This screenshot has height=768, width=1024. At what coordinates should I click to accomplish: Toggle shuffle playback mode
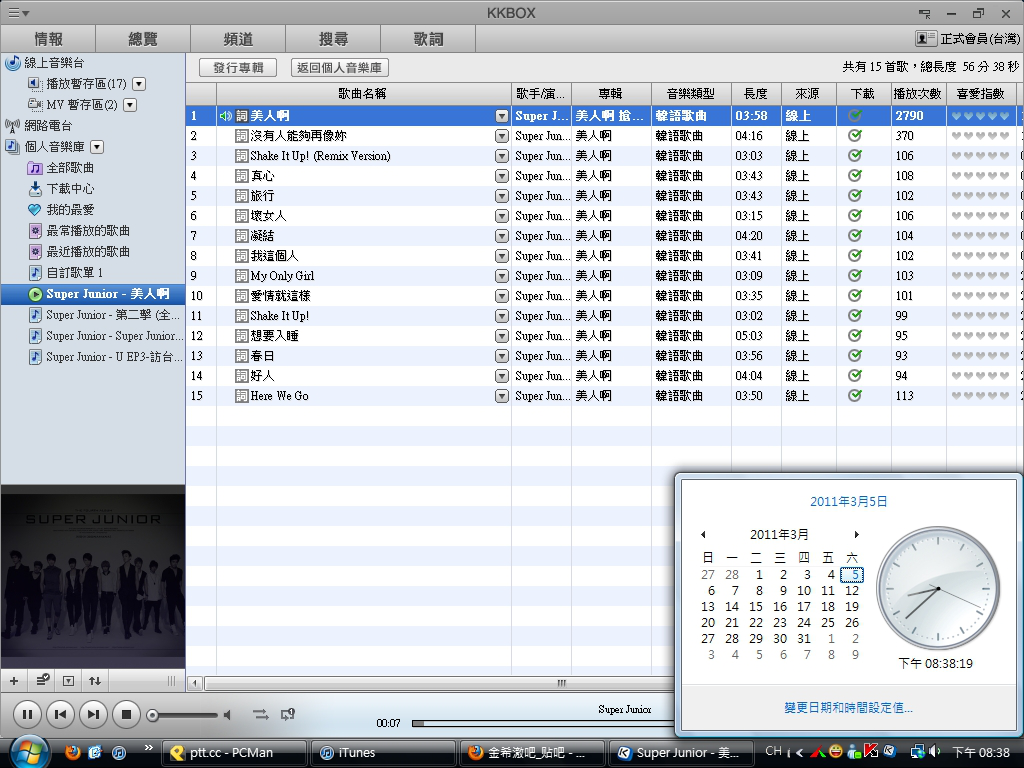coord(260,714)
